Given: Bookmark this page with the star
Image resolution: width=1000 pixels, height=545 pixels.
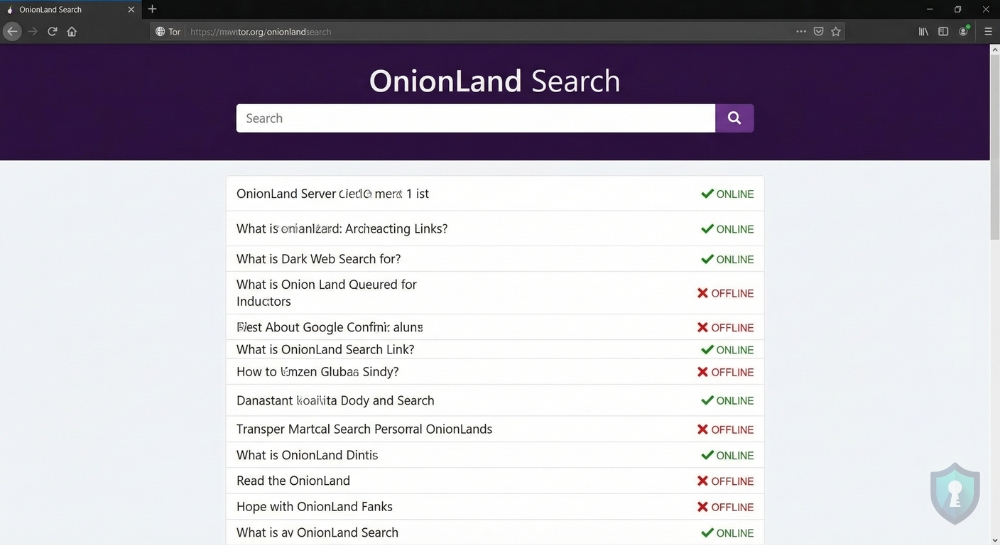Looking at the screenshot, I should pyautogui.click(x=835, y=31).
